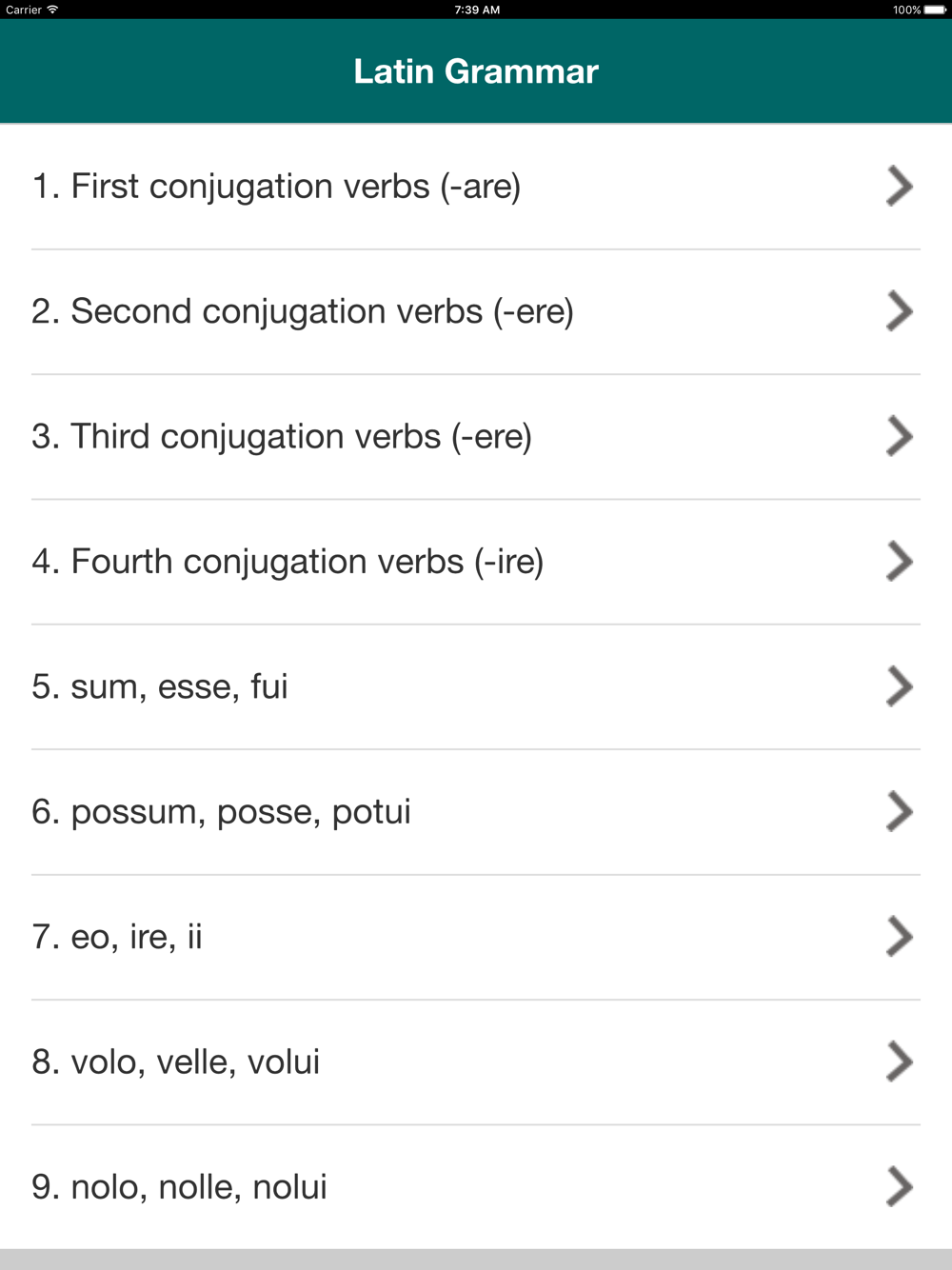This screenshot has height=1270, width=952.
Task: Click the battery indicator in status bar
Action: coord(935,10)
